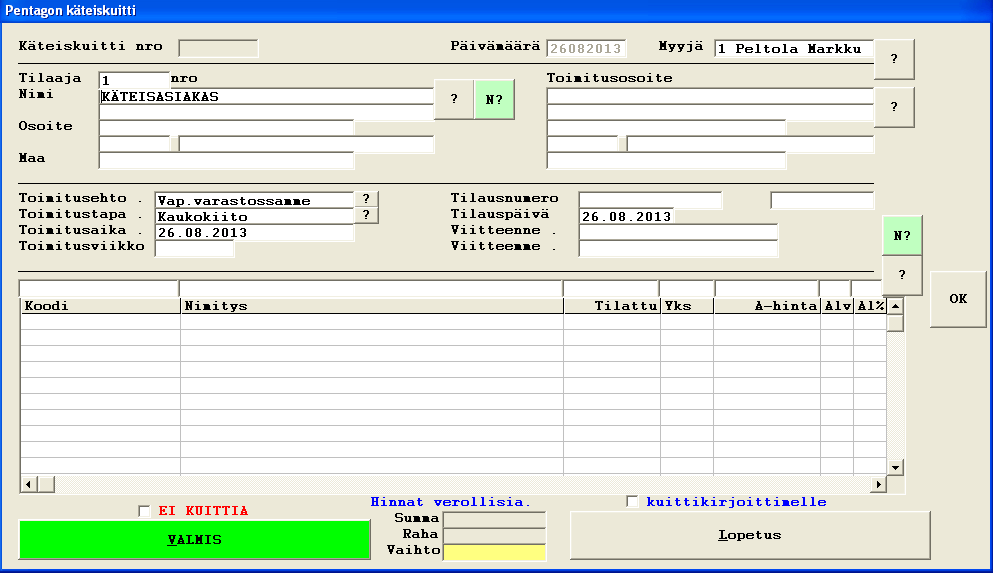Click the question mark button beside Myyjä field
Viewport: 993px width, 573px height.
pyautogui.click(x=894, y=60)
